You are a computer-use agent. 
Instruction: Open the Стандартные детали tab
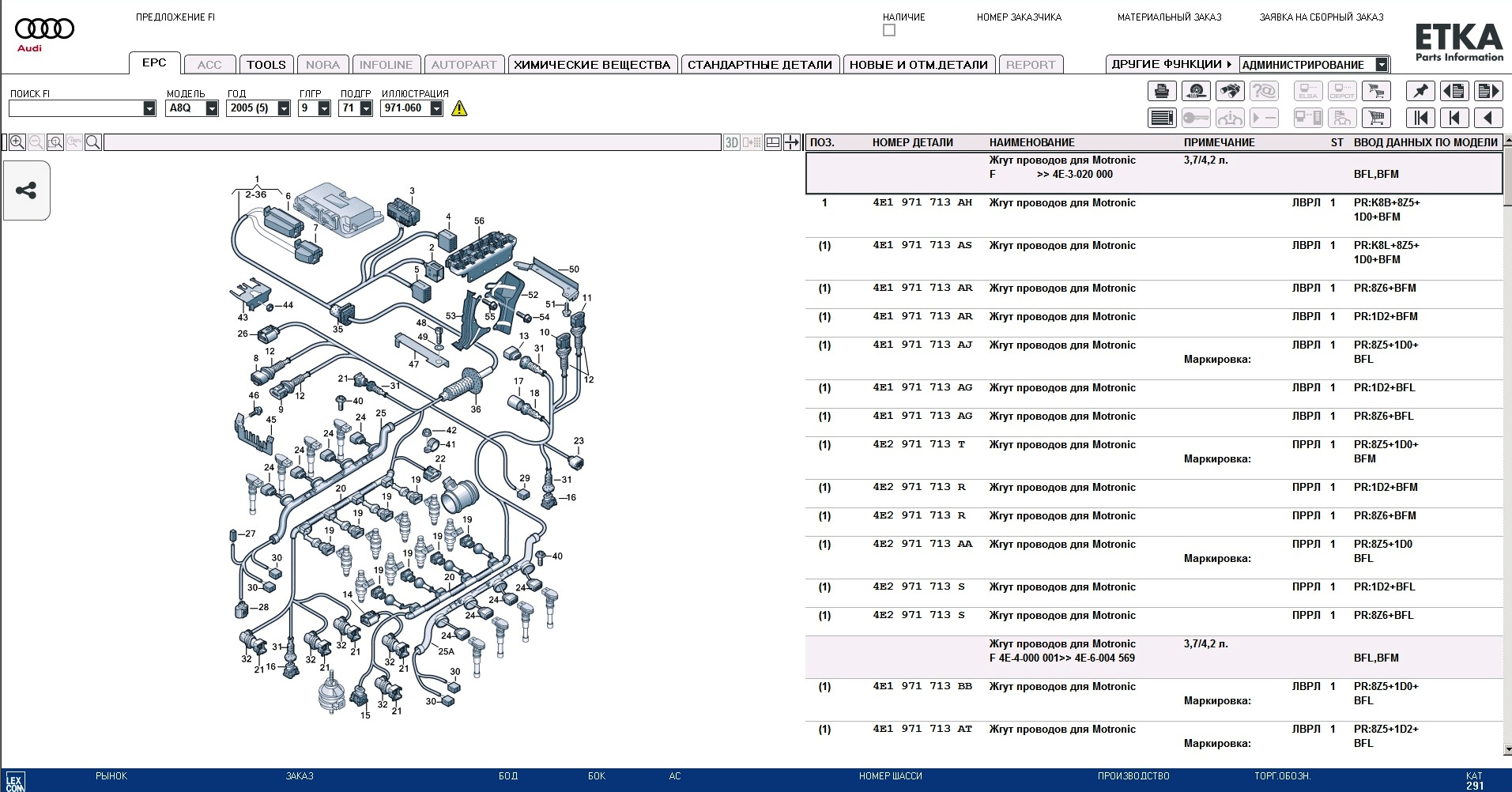760,65
